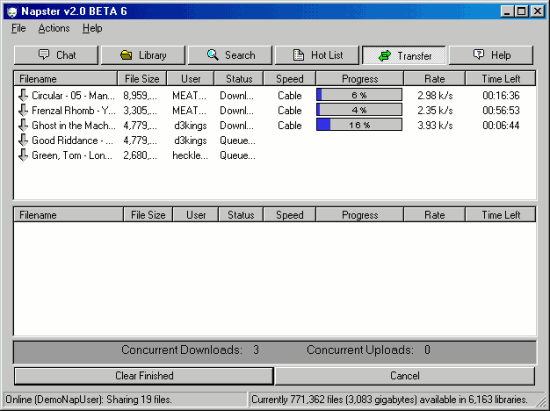The width and height of the screenshot is (550, 411).
Task: Sort downloads by File Size column header
Action: click(x=142, y=79)
